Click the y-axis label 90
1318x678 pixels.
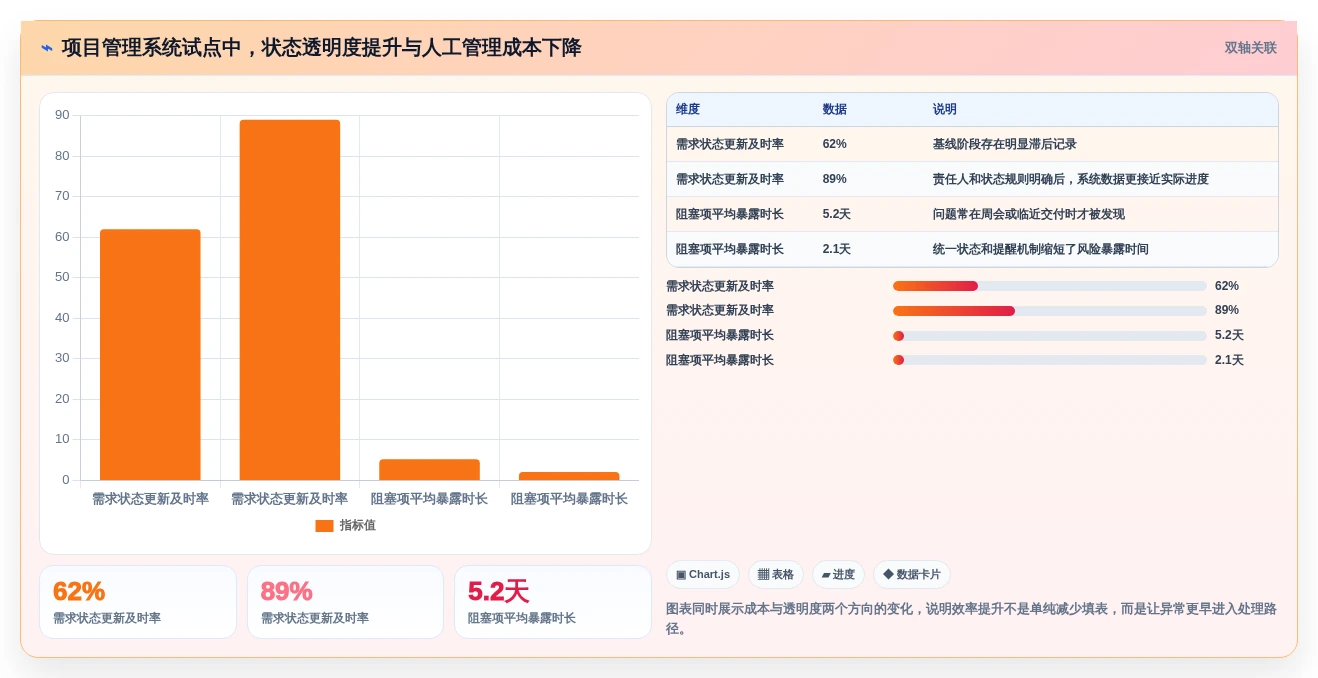click(62, 115)
